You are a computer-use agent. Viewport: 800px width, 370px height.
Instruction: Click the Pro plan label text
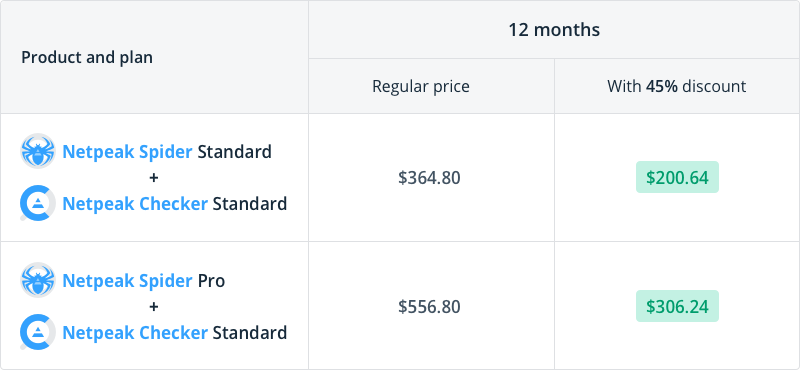[x=211, y=281]
